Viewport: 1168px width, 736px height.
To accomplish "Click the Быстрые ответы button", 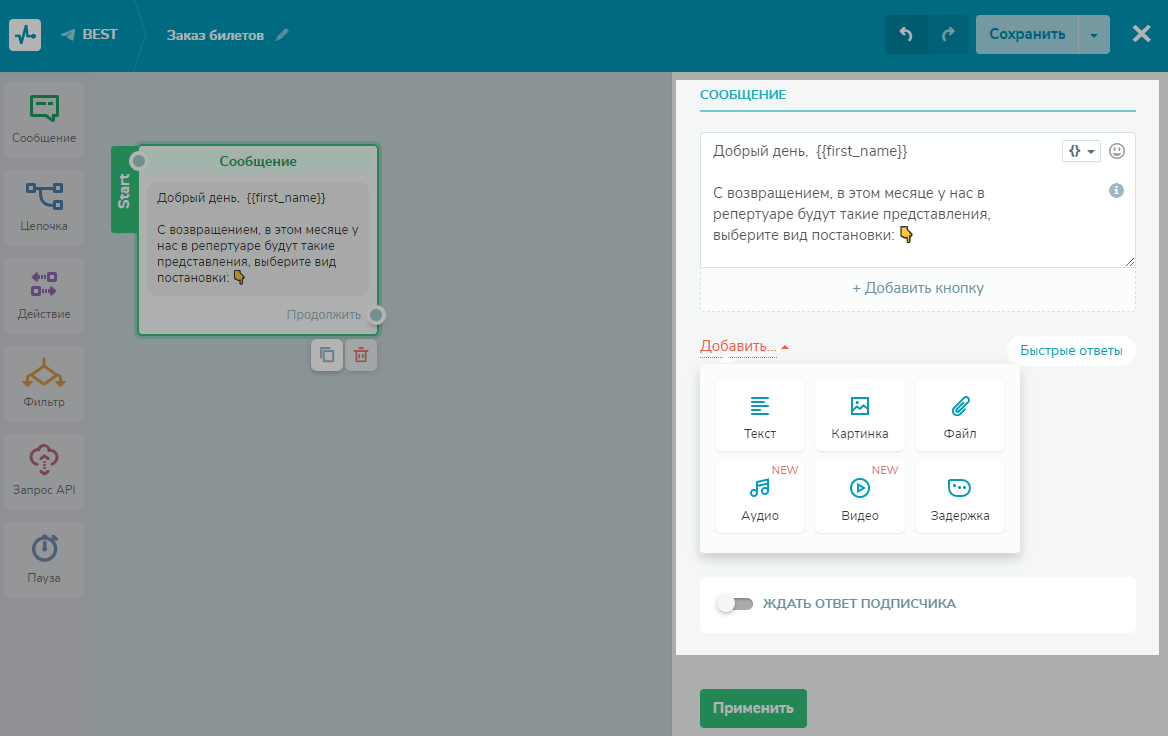I will [1071, 351].
